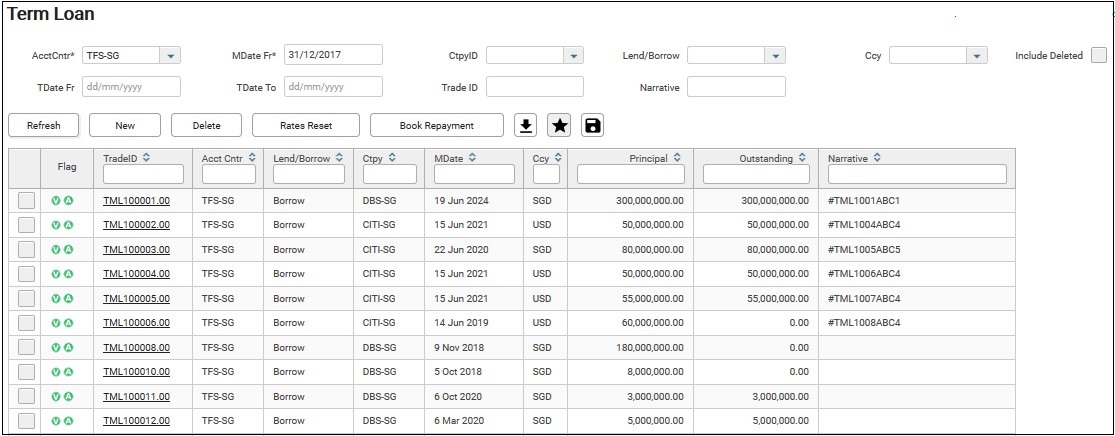Click the download icon button

[x=526, y=125]
